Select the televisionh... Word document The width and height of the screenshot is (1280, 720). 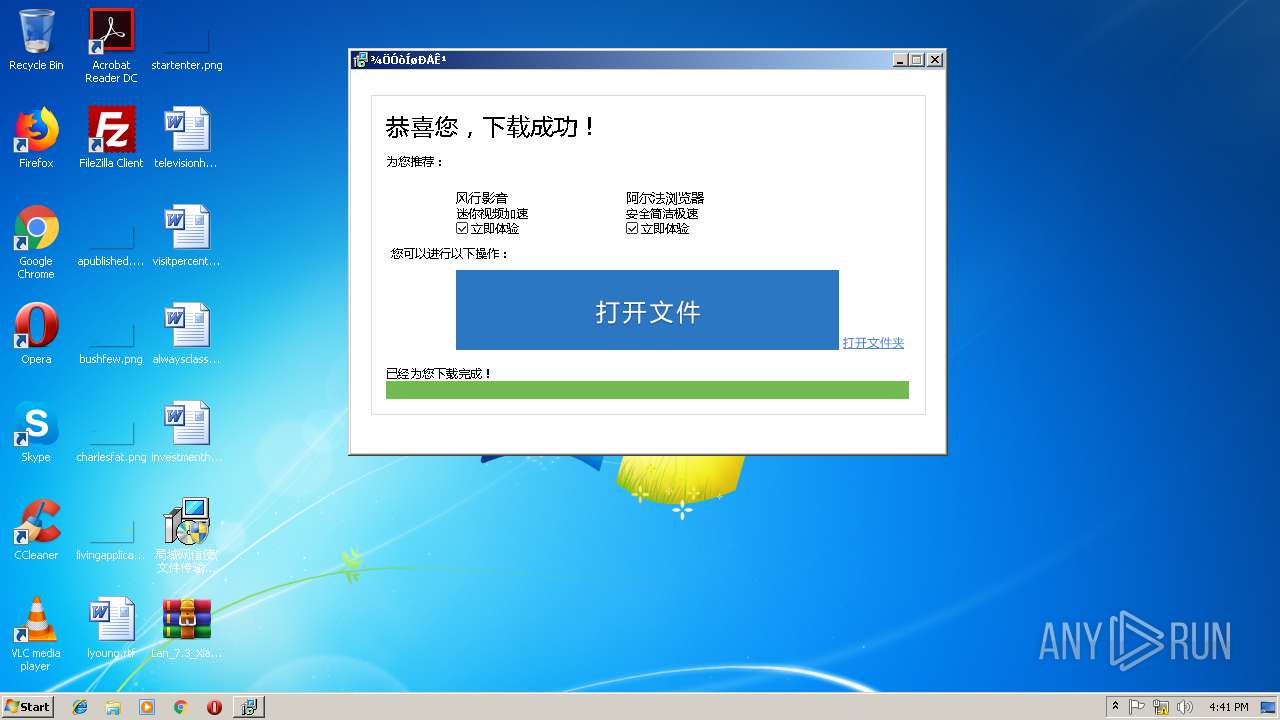[187, 139]
